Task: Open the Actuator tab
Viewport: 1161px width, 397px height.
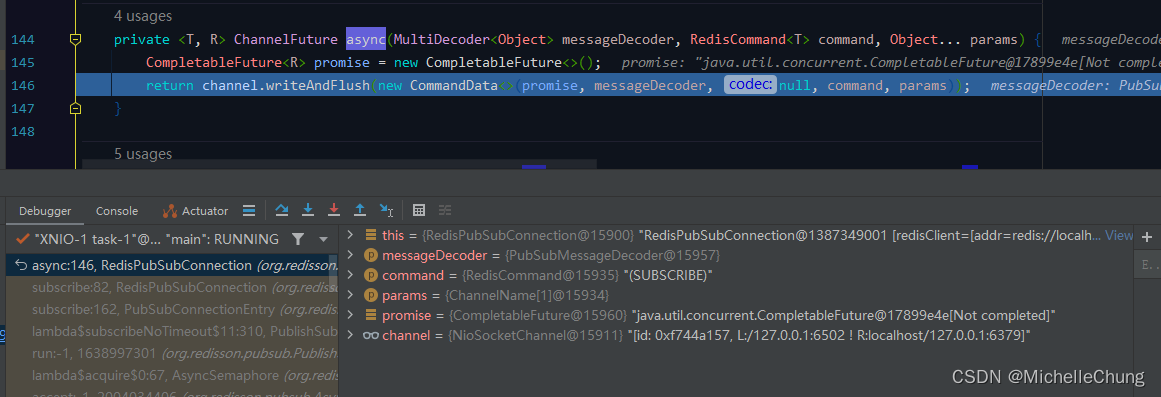Action: [x=195, y=210]
